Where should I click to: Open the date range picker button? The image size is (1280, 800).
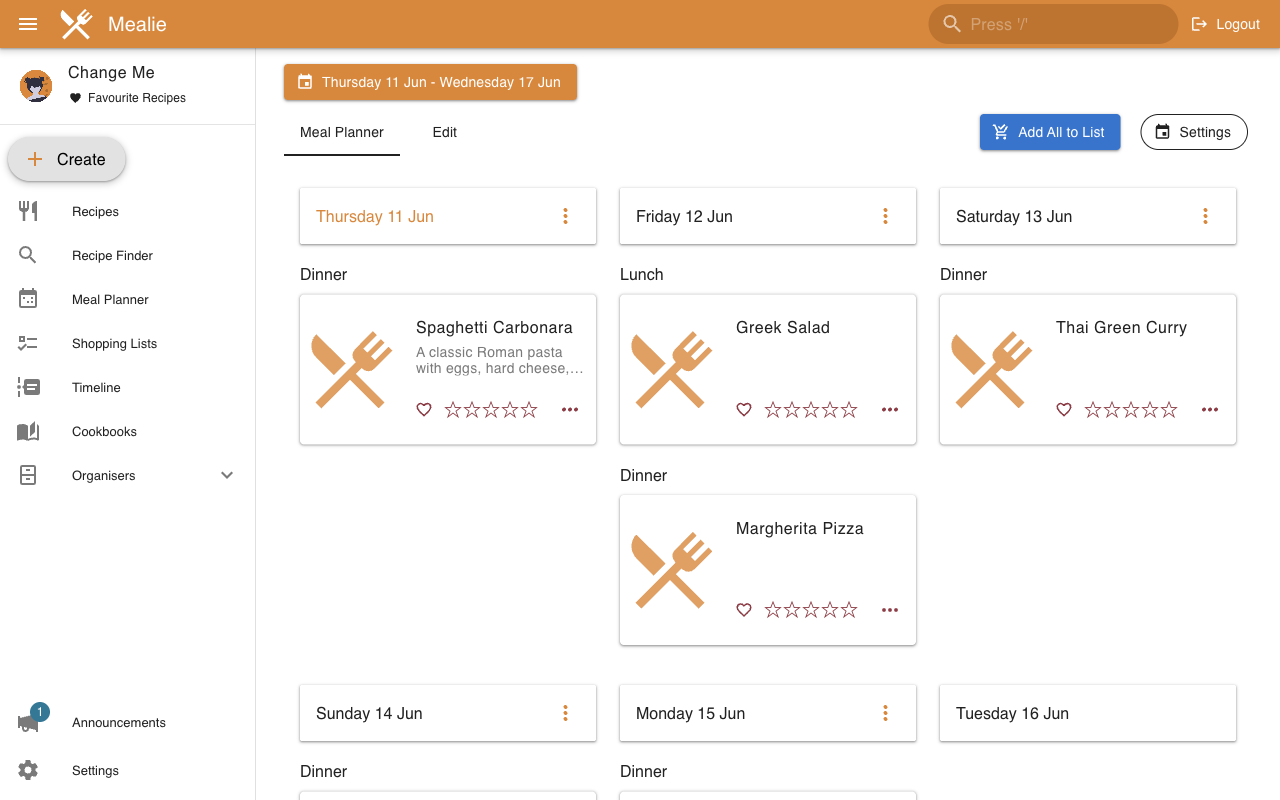(x=430, y=82)
